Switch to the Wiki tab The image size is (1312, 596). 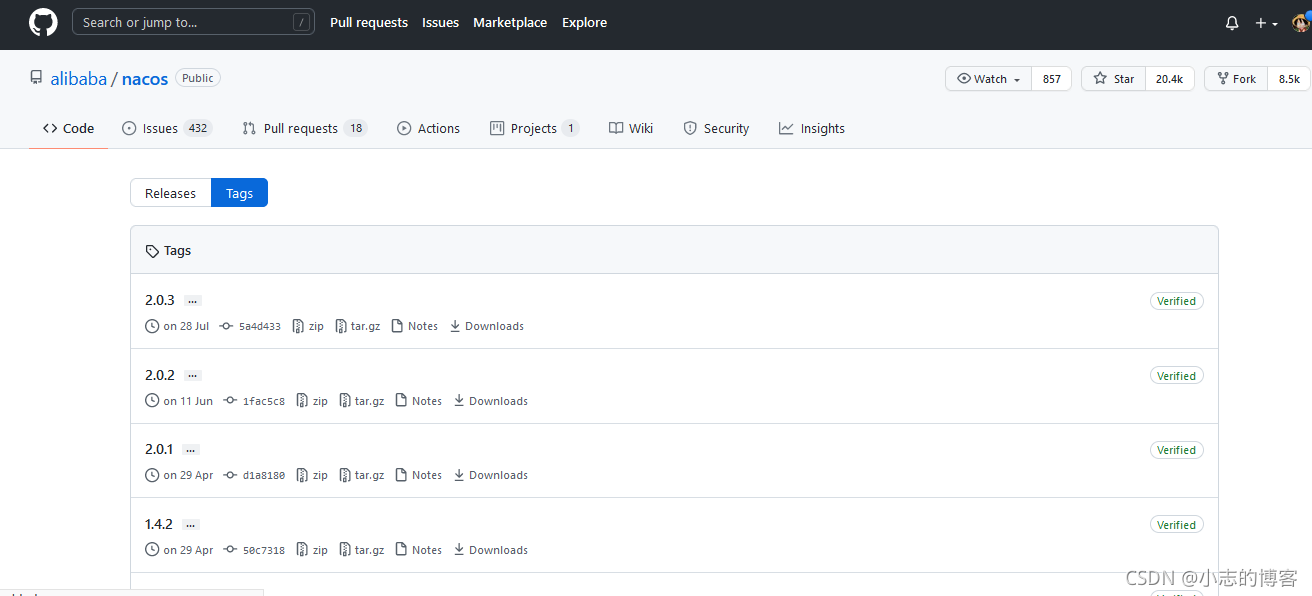click(631, 128)
